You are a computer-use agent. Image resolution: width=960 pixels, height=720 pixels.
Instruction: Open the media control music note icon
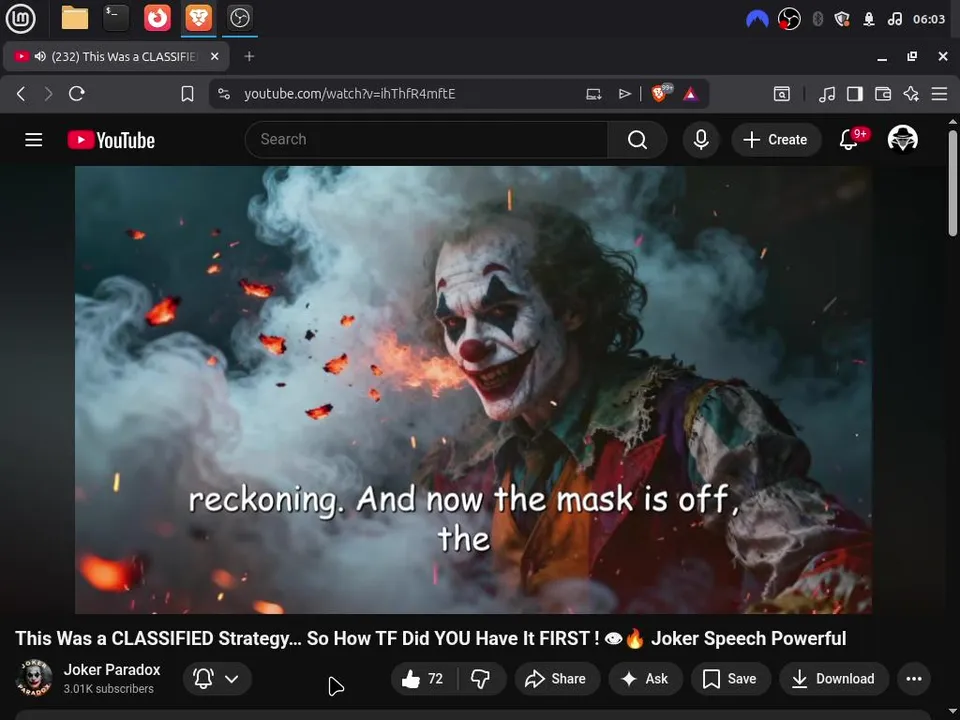click(x=827, y=94)
